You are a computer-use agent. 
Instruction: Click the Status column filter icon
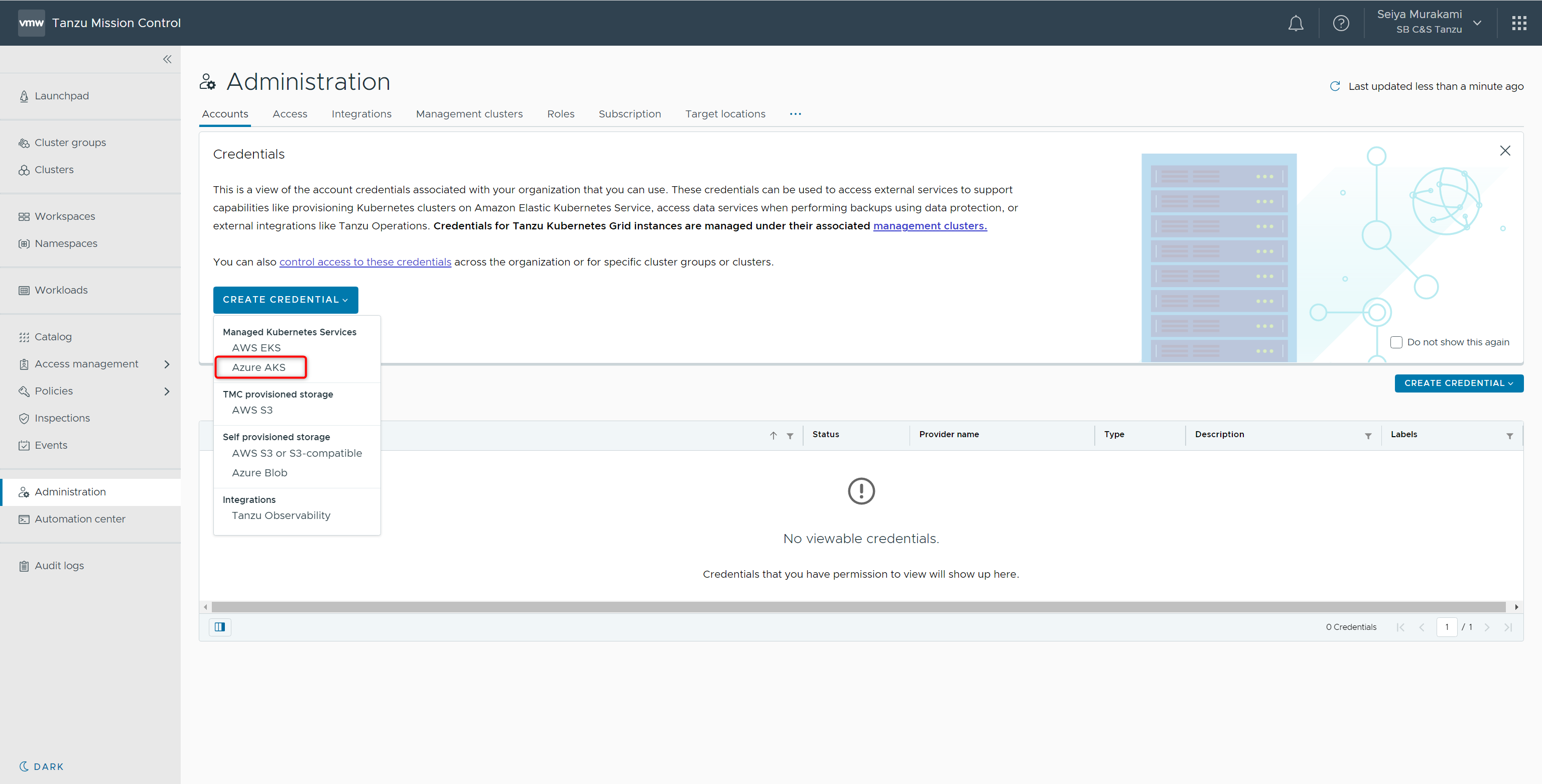point(790,436)
